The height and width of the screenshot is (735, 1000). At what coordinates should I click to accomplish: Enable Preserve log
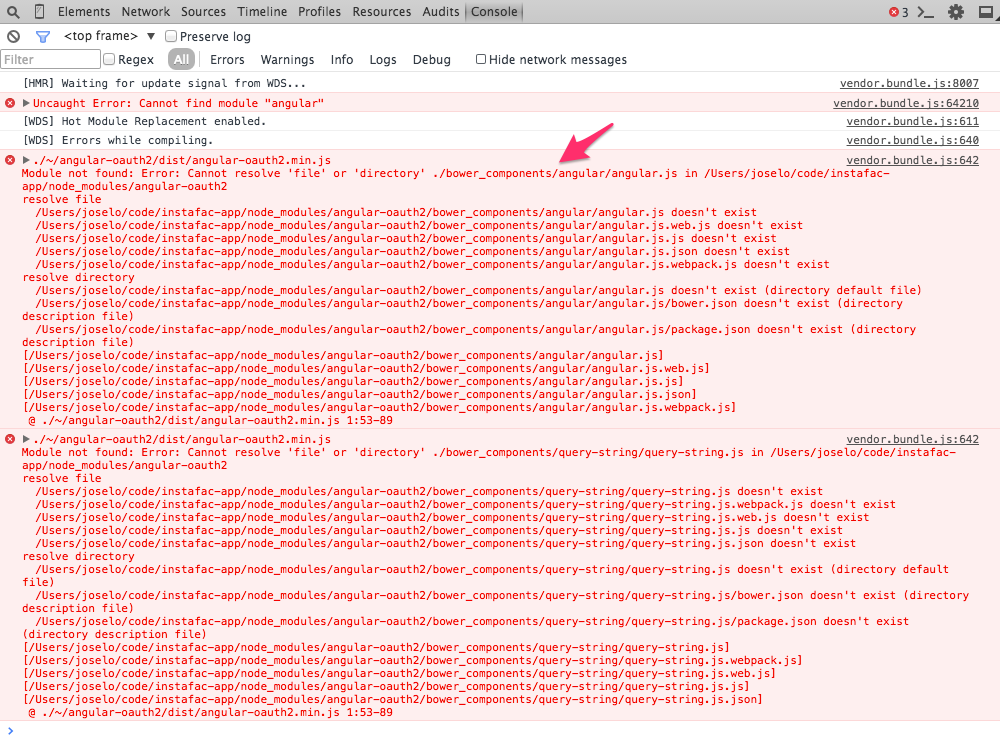click(170, 35)
